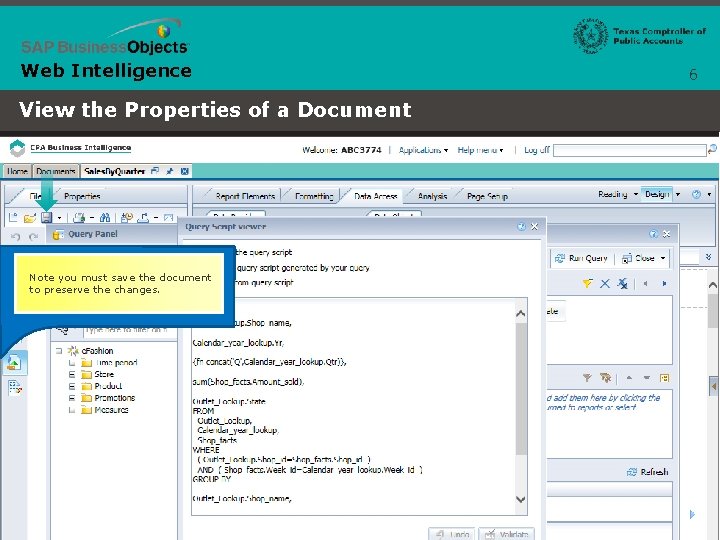Redo the last action
The height and width of the screenshot is (540, 720).
(34, 236)
